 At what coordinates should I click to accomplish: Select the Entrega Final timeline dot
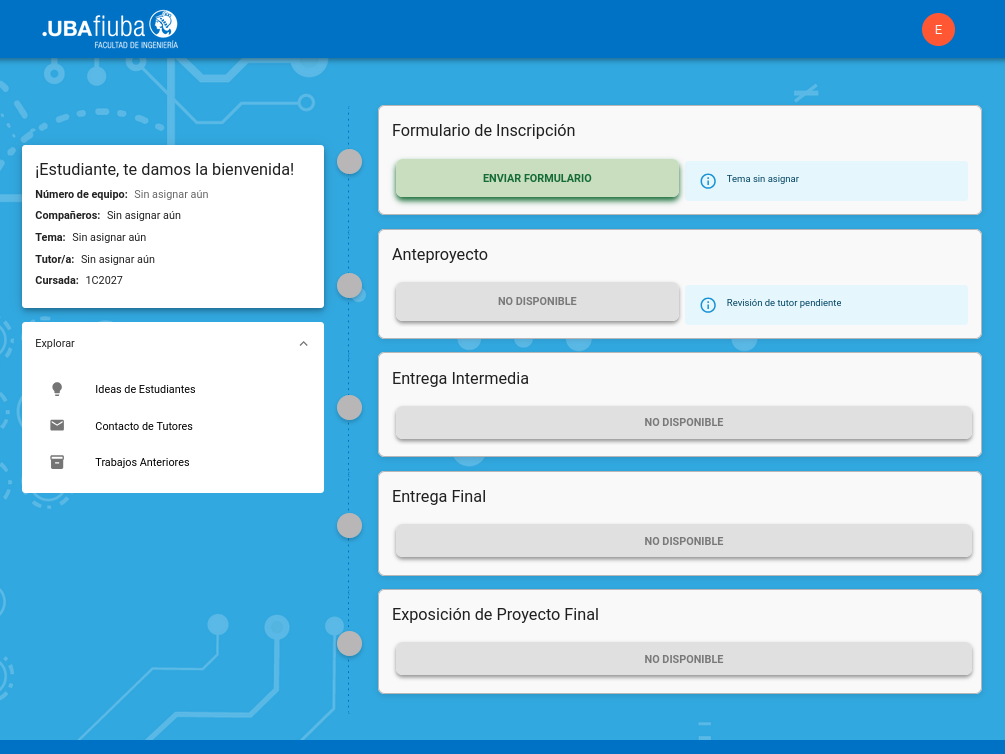tap(349, 525)
